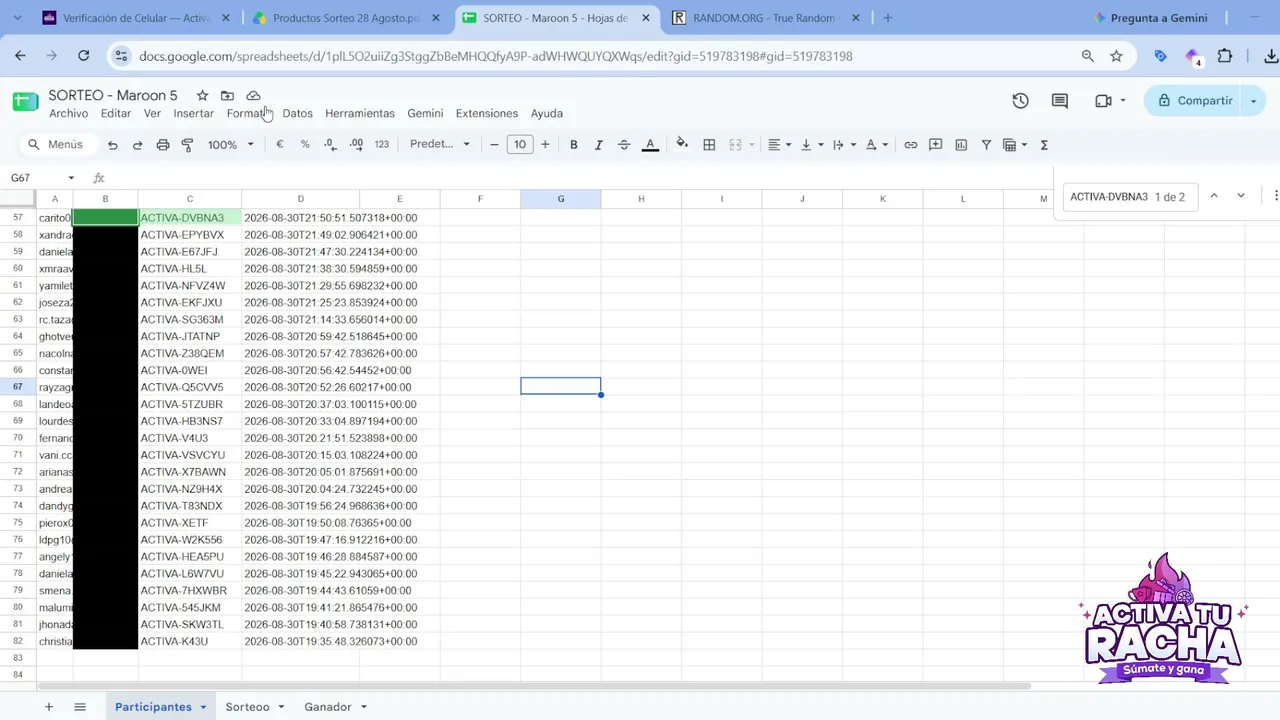Open the Editar menu
Screen dimensions: 1280x720
coord(116,114)
